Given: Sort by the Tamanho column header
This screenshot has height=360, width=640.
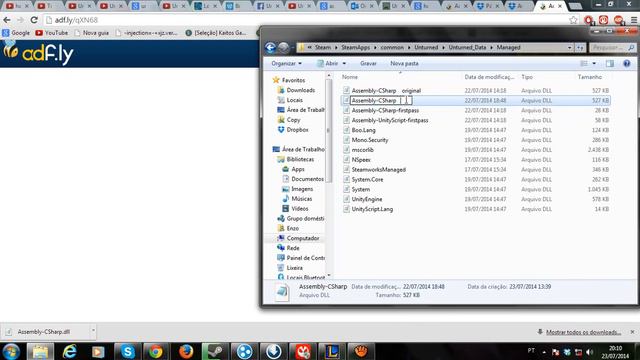Looking at the screenshot, I should [590, 77].
